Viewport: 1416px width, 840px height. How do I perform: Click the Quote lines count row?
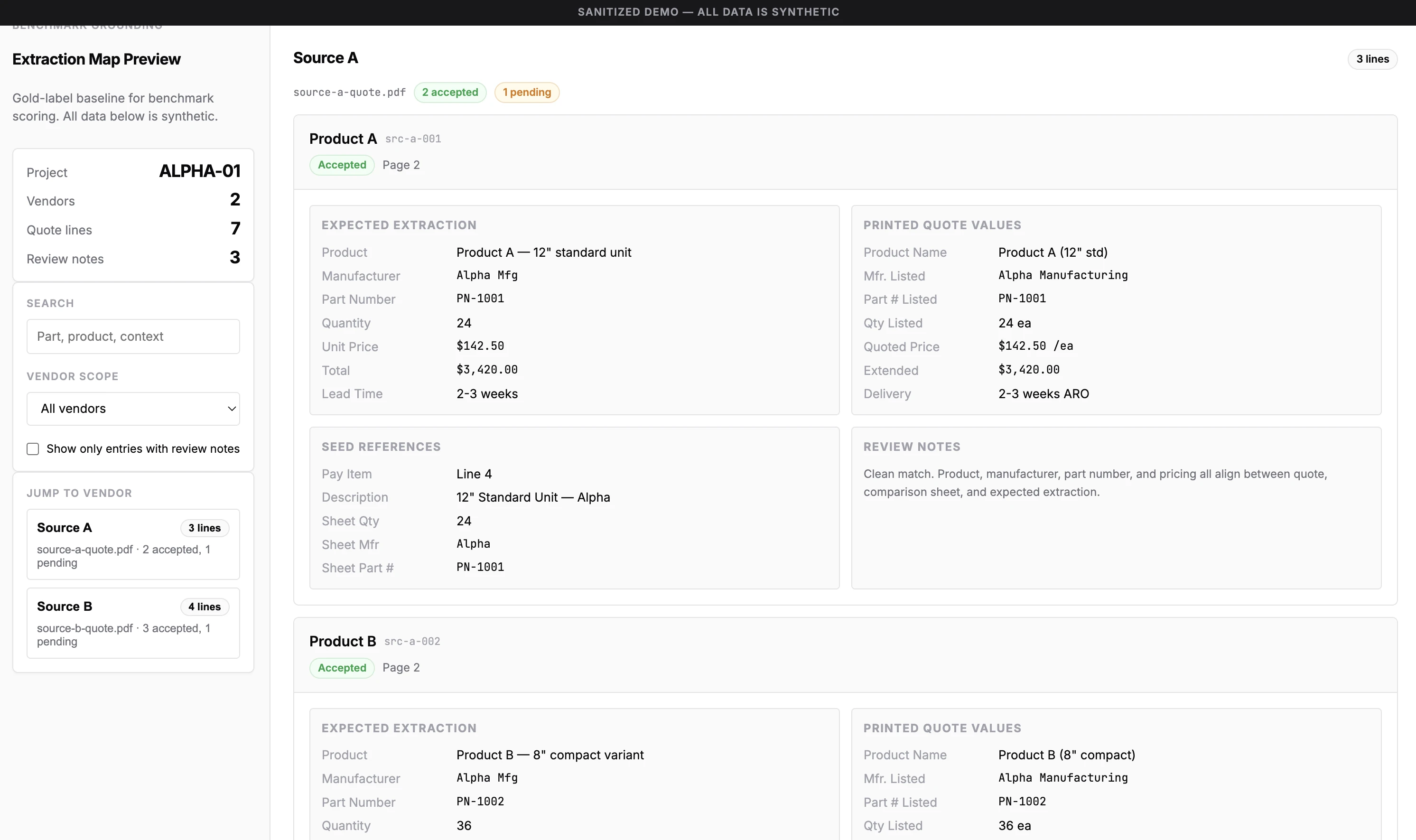tap(236, 228)
